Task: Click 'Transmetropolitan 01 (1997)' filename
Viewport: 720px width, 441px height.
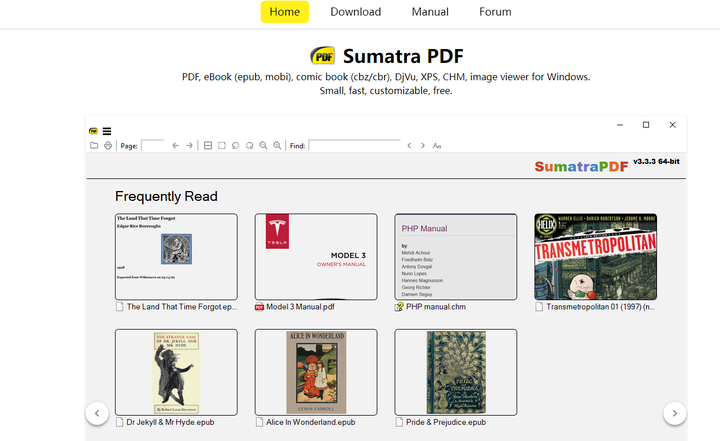Action: pos(600,307)
